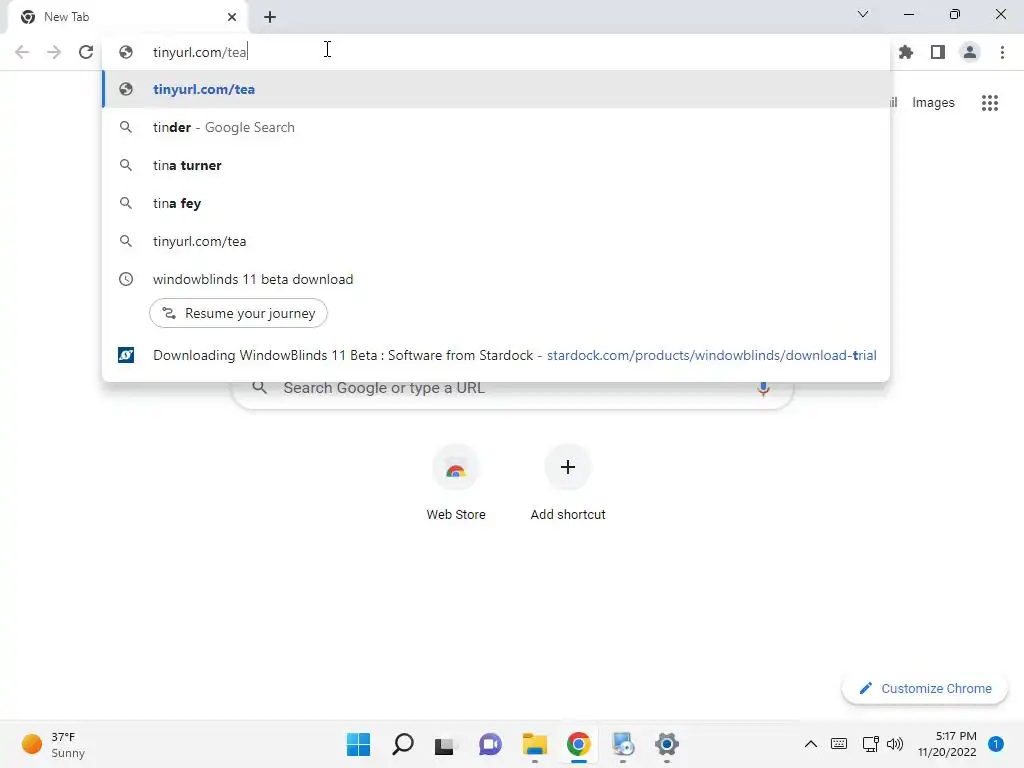Click the Resume your journey chip
1024x768 pixels.
tap(238, 313)
